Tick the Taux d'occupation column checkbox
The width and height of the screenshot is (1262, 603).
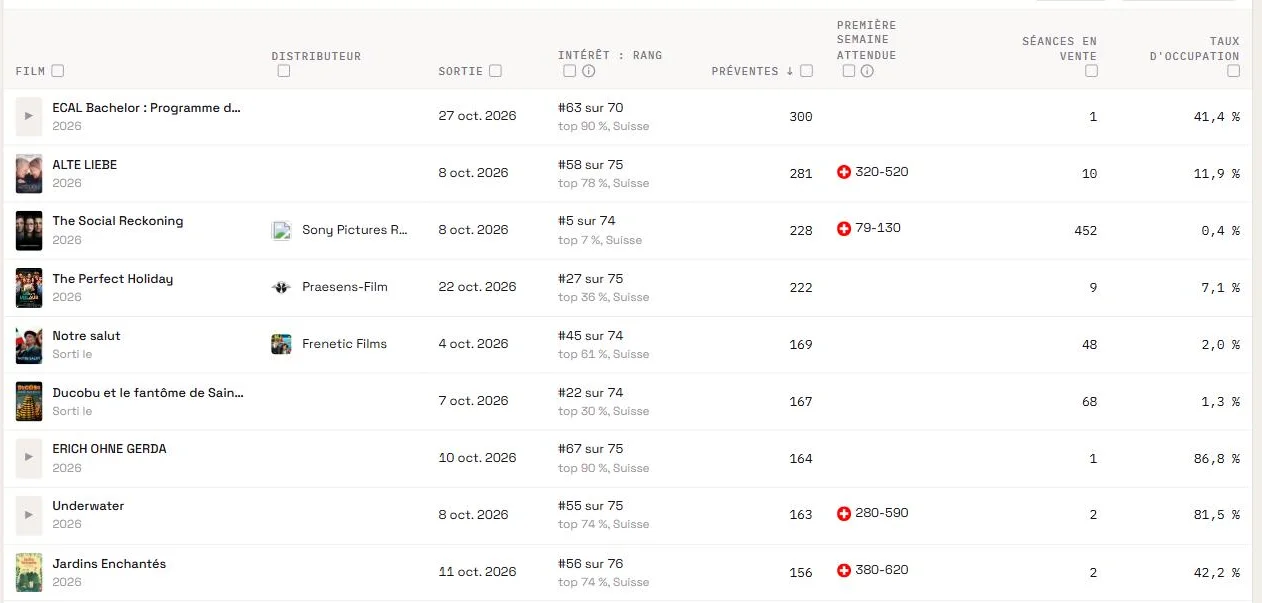coord(1234,71)
